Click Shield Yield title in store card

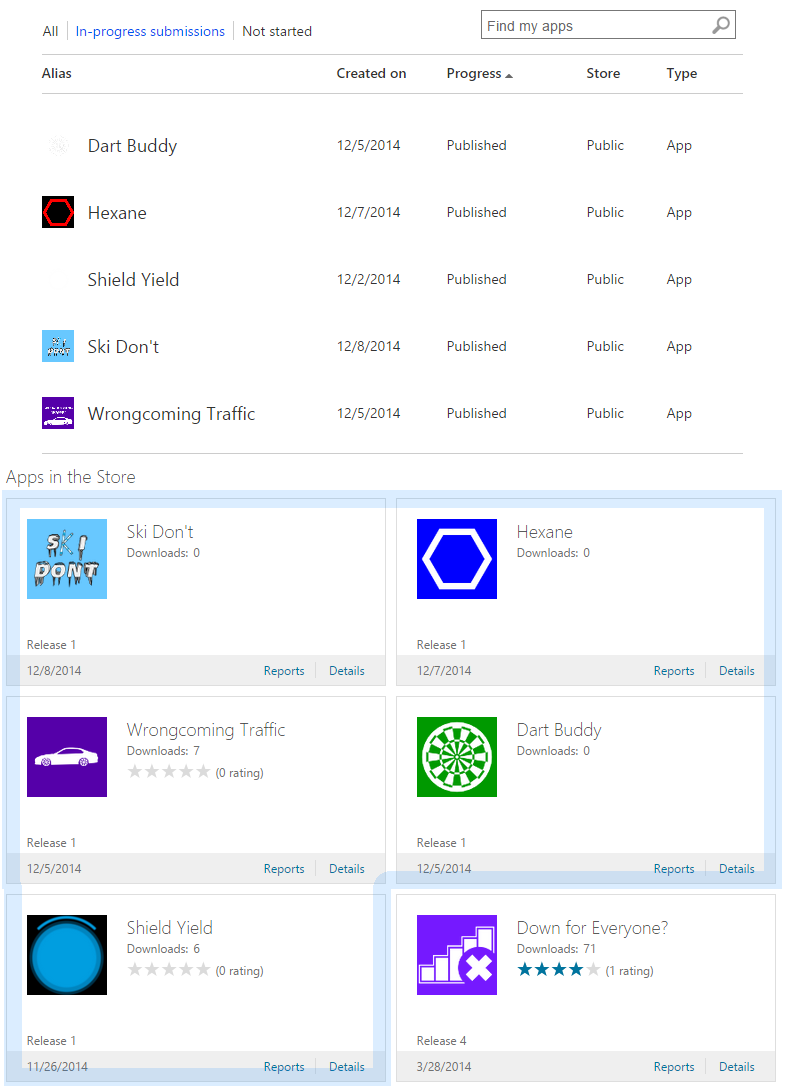point(170,928)
